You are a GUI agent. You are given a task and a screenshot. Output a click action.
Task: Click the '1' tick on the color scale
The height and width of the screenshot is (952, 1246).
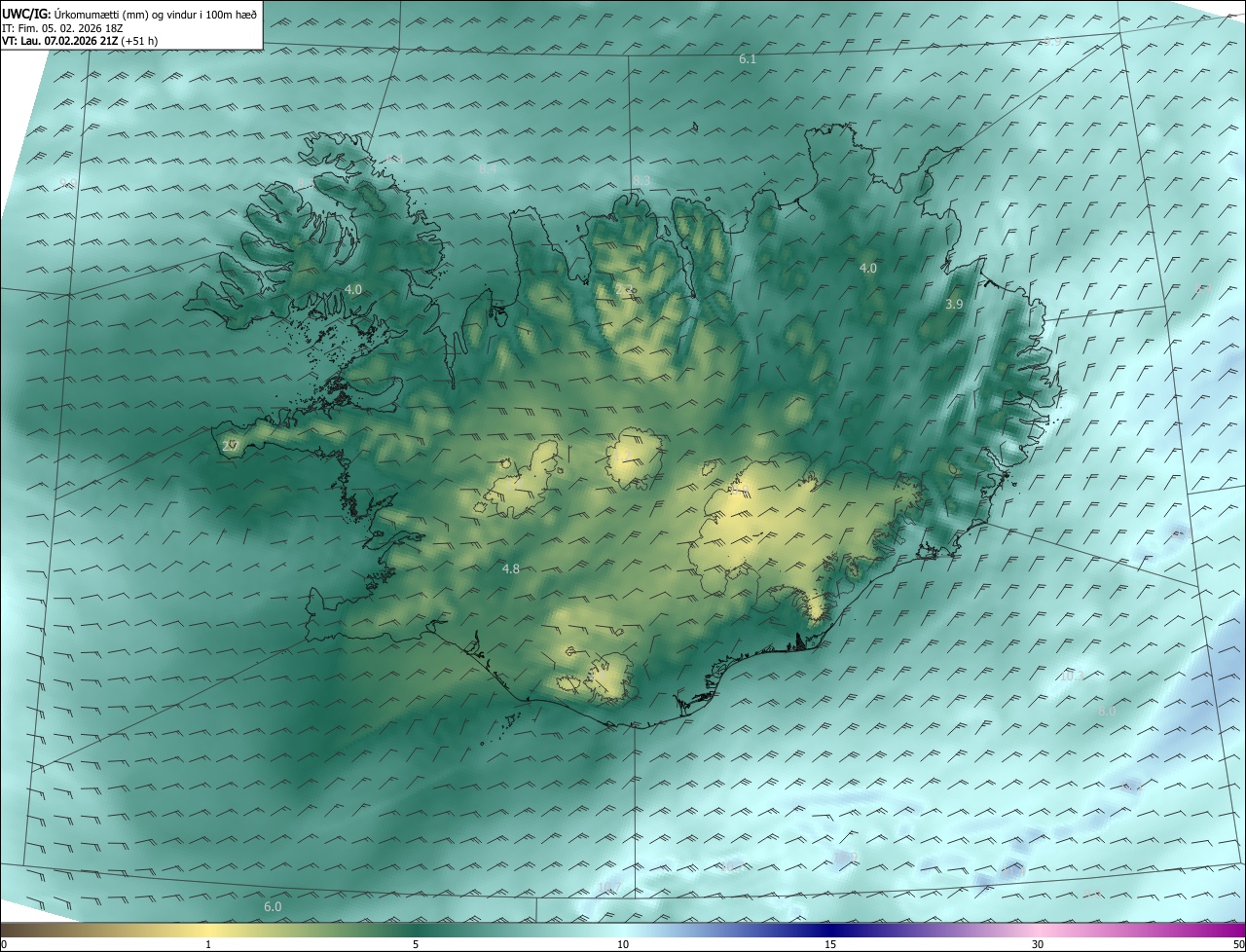208,945
